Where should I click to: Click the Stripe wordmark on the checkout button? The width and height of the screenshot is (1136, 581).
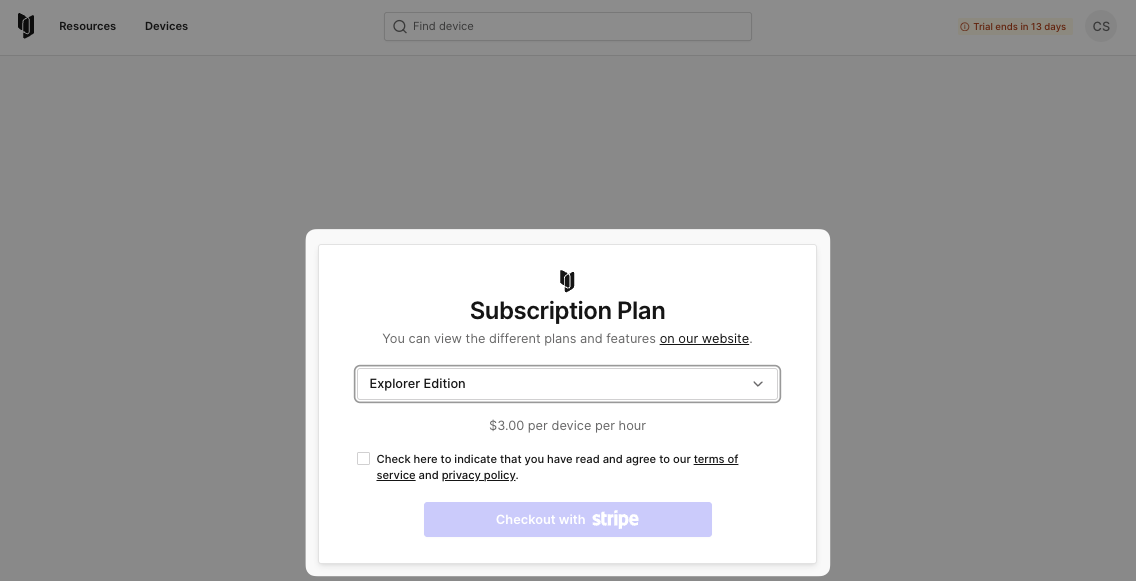tap(615, 519)
